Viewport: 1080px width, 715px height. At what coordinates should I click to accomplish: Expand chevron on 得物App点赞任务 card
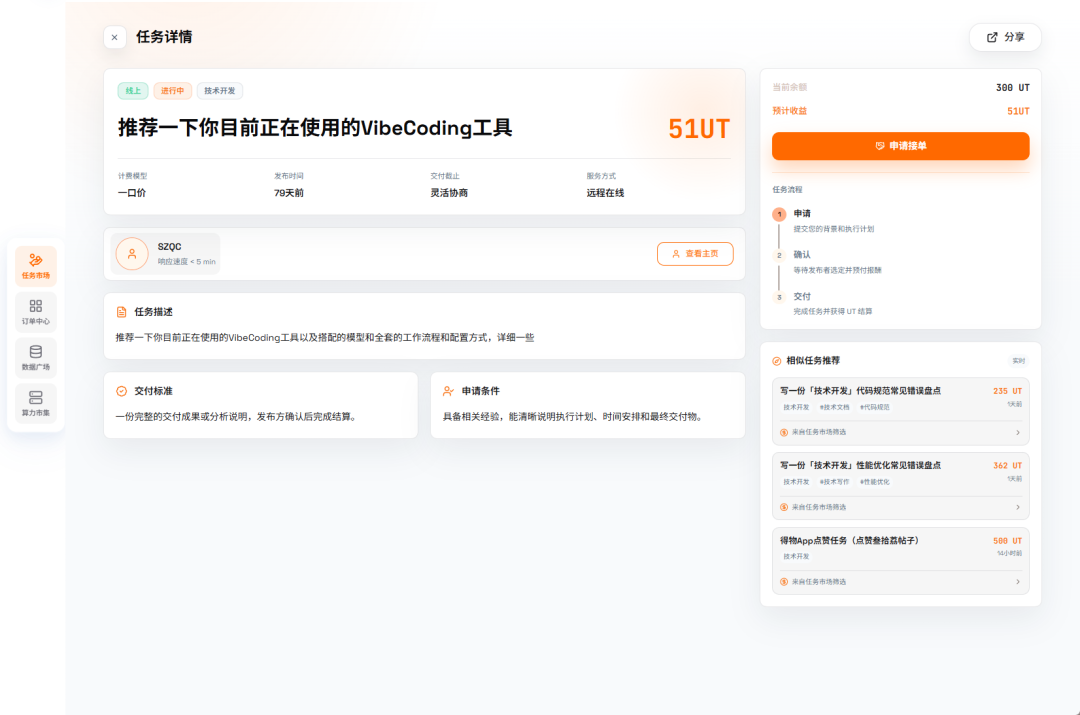pos(1018,582)
